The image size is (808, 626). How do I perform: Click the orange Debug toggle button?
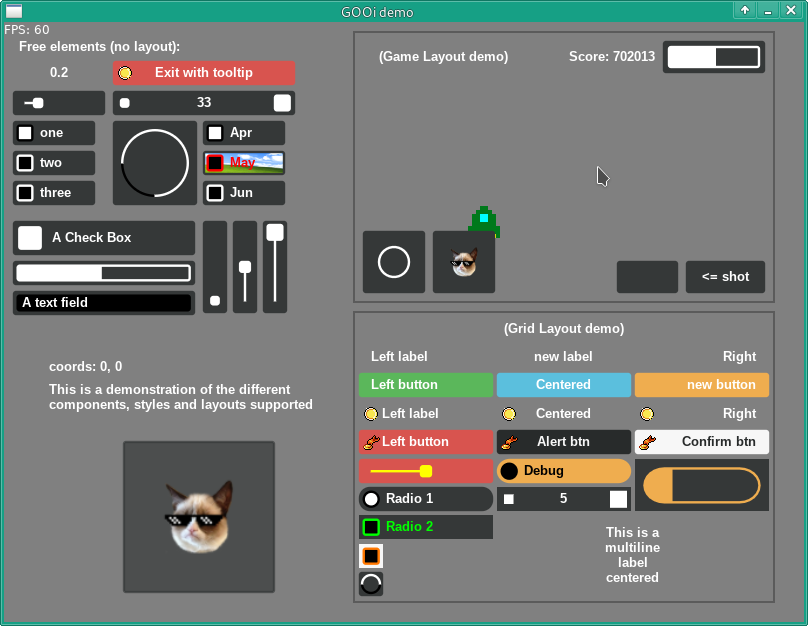[564, 471]
